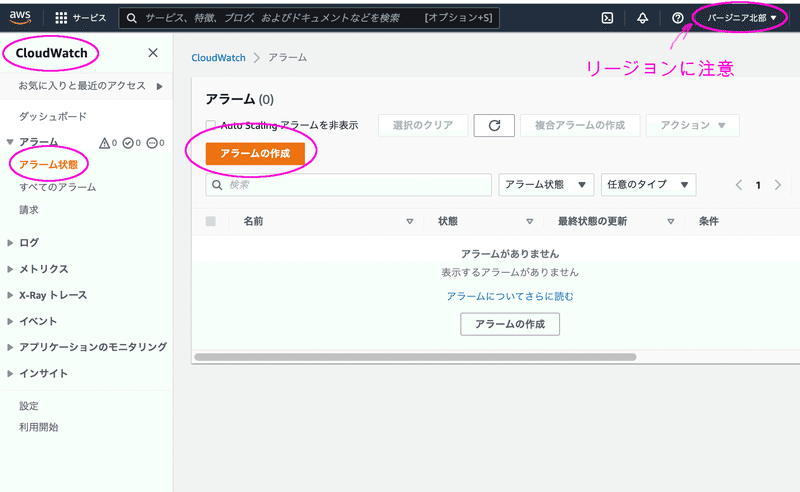Go to previous page of alarms
Viewport: 800px width, 492px height.
click(x=738, y=185)
